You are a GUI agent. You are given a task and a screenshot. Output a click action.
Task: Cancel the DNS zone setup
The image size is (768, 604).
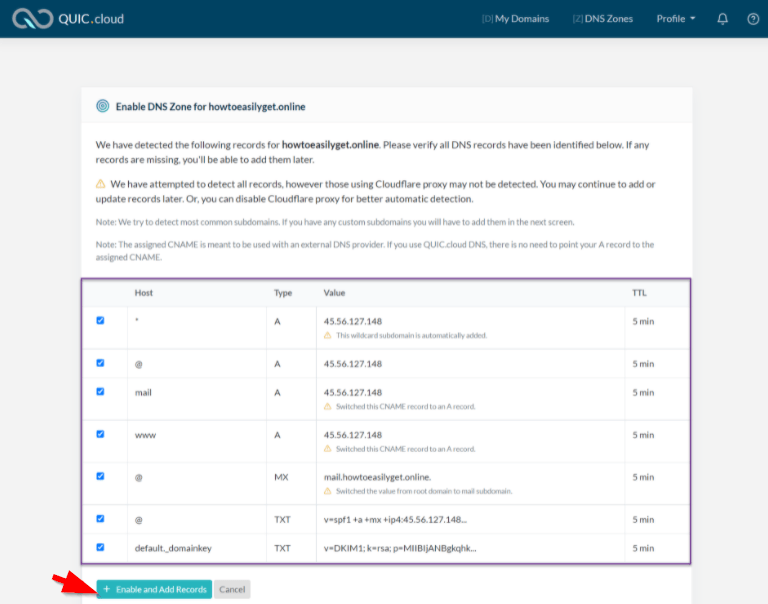point(232,589)
